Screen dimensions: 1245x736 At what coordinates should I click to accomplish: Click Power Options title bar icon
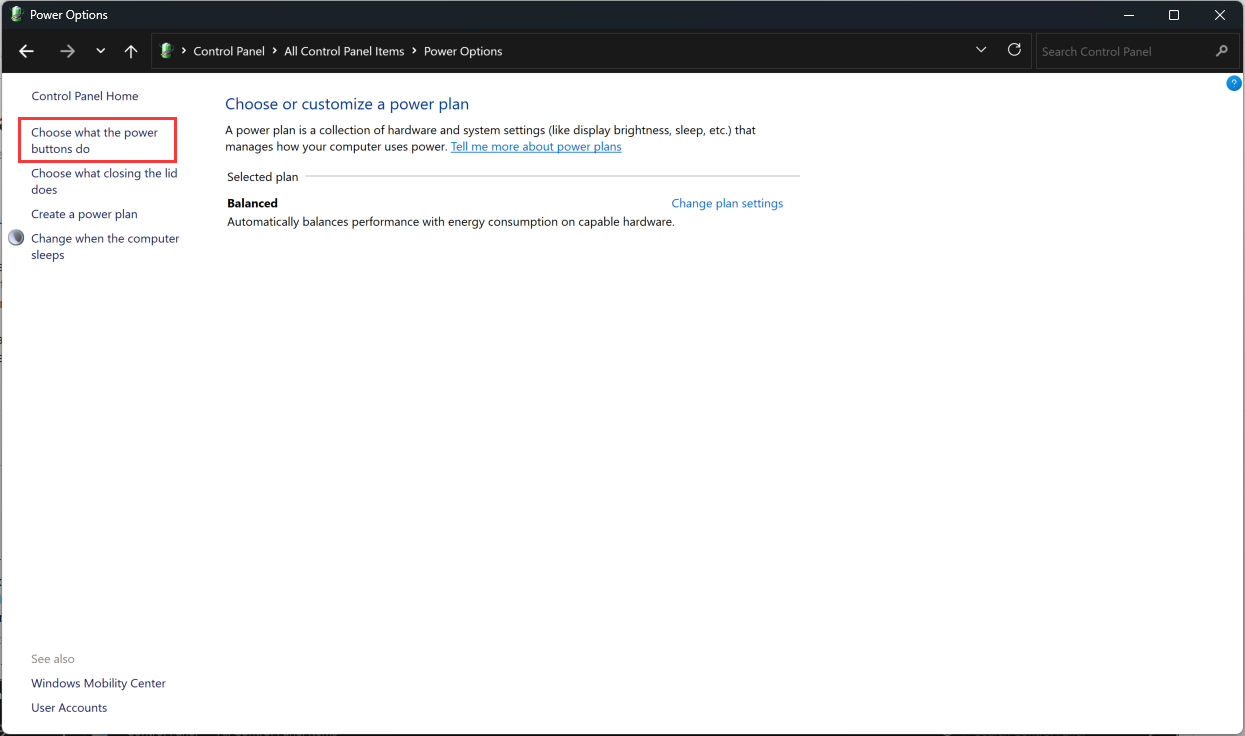pos(17,15)
